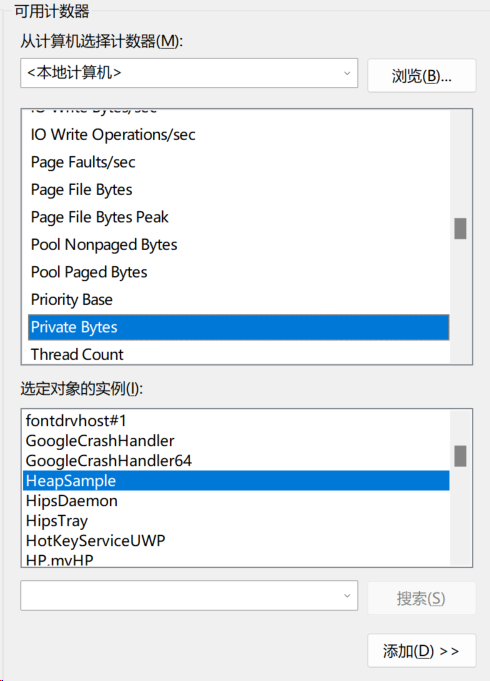This screenshot has width=490, height=681.
Task: Select IO Write Operations/sec counter
Action: click(x=239, y=135)
